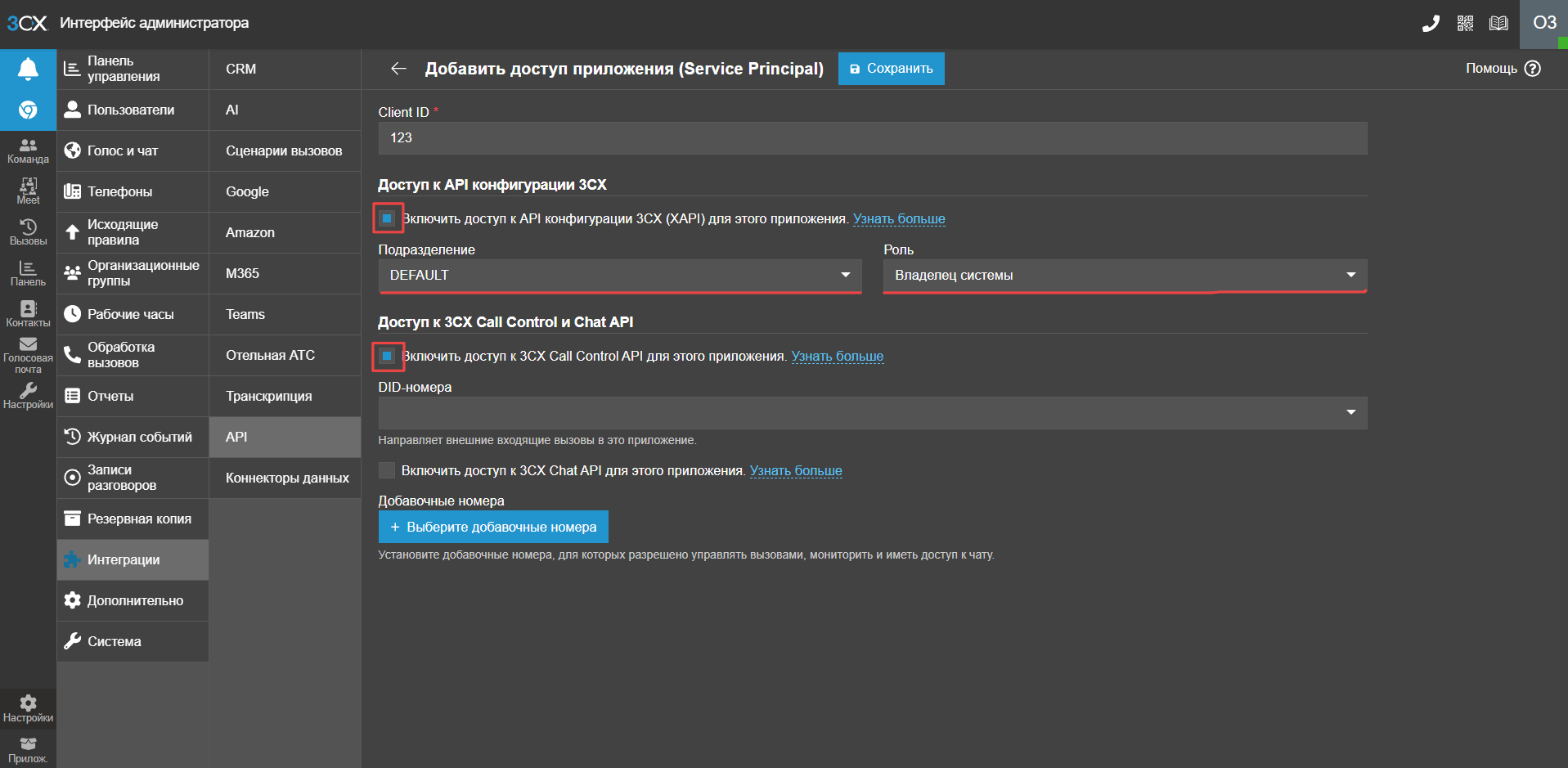Select the Google integration submenu
The image size is (1568, 768).
tap(285, 191)
